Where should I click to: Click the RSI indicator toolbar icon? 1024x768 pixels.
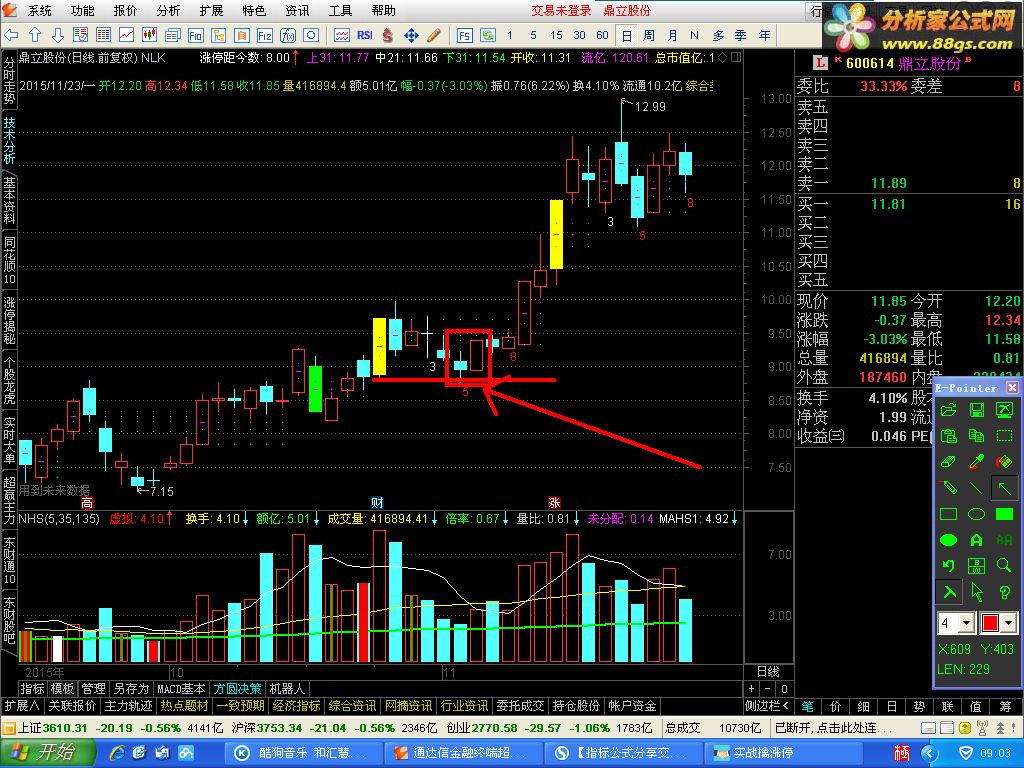[364, 35]
